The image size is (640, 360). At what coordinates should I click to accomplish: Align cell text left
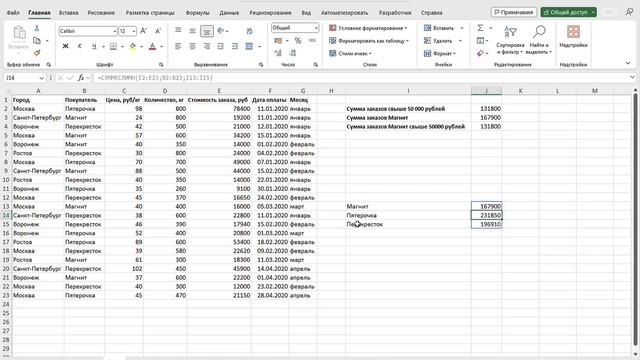click(178, 47)
